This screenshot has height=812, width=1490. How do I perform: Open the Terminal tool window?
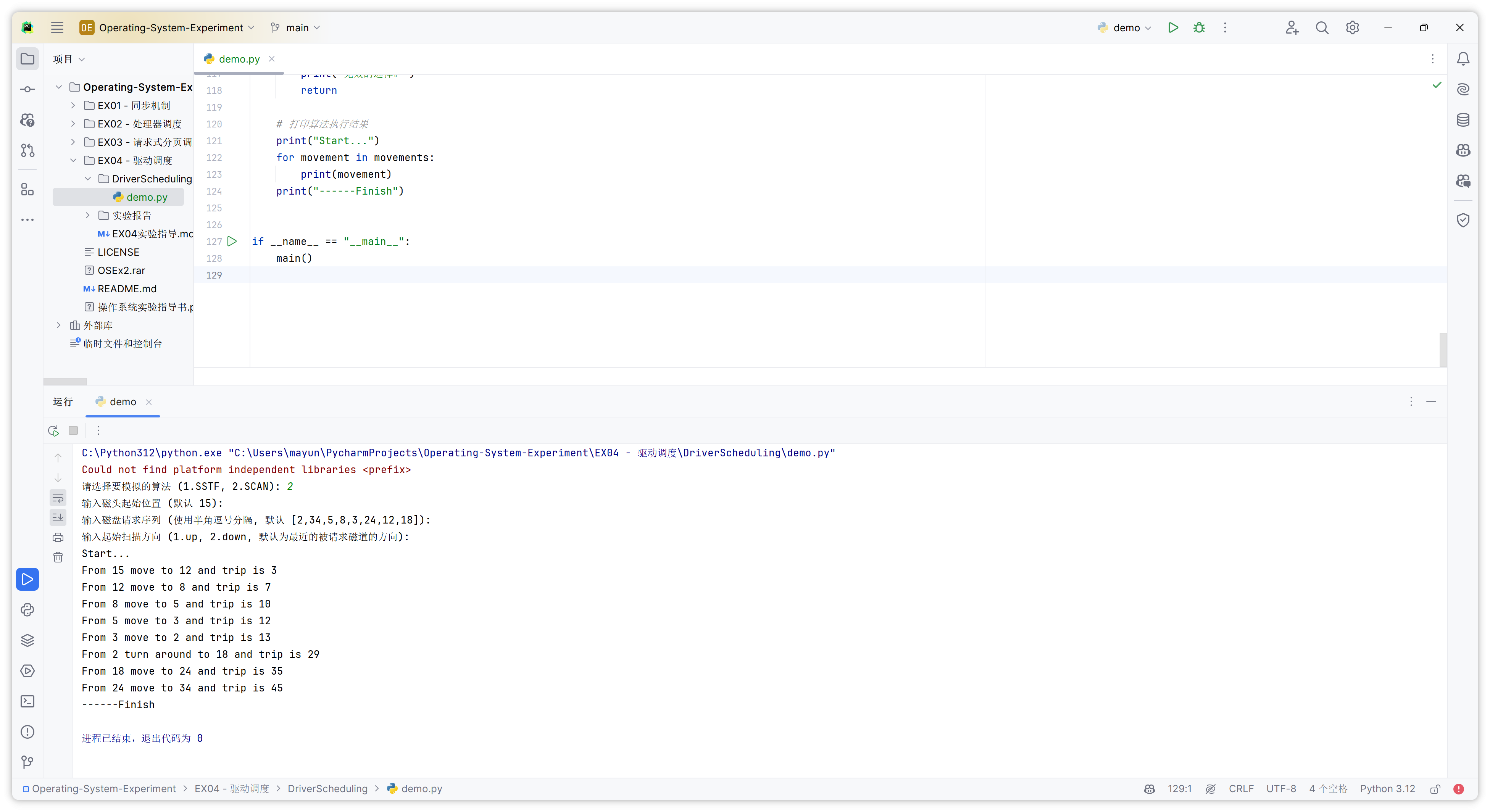pos(27,702)
